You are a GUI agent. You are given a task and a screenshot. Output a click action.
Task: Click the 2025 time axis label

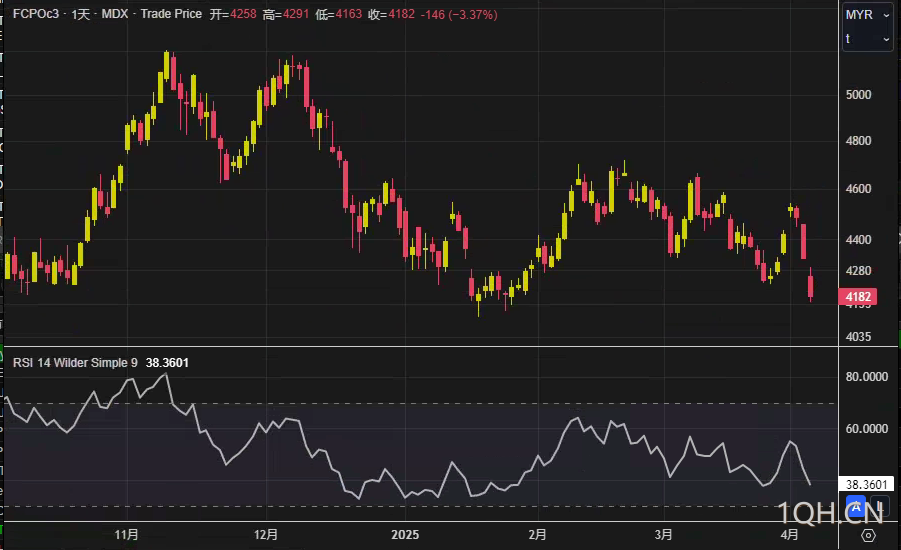(405, 534)
